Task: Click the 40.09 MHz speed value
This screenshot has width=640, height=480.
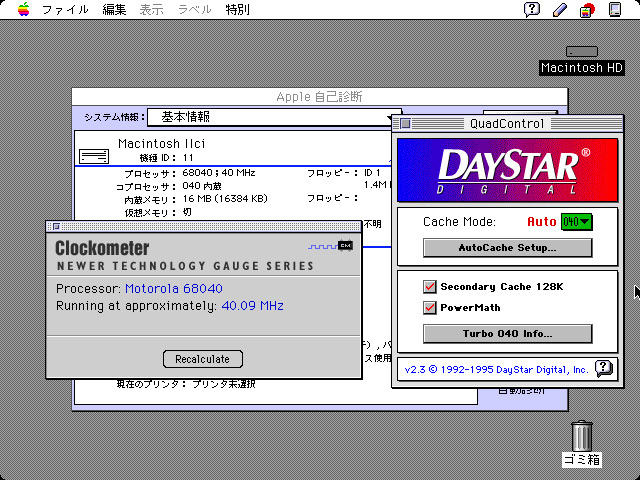Action: 253,306
